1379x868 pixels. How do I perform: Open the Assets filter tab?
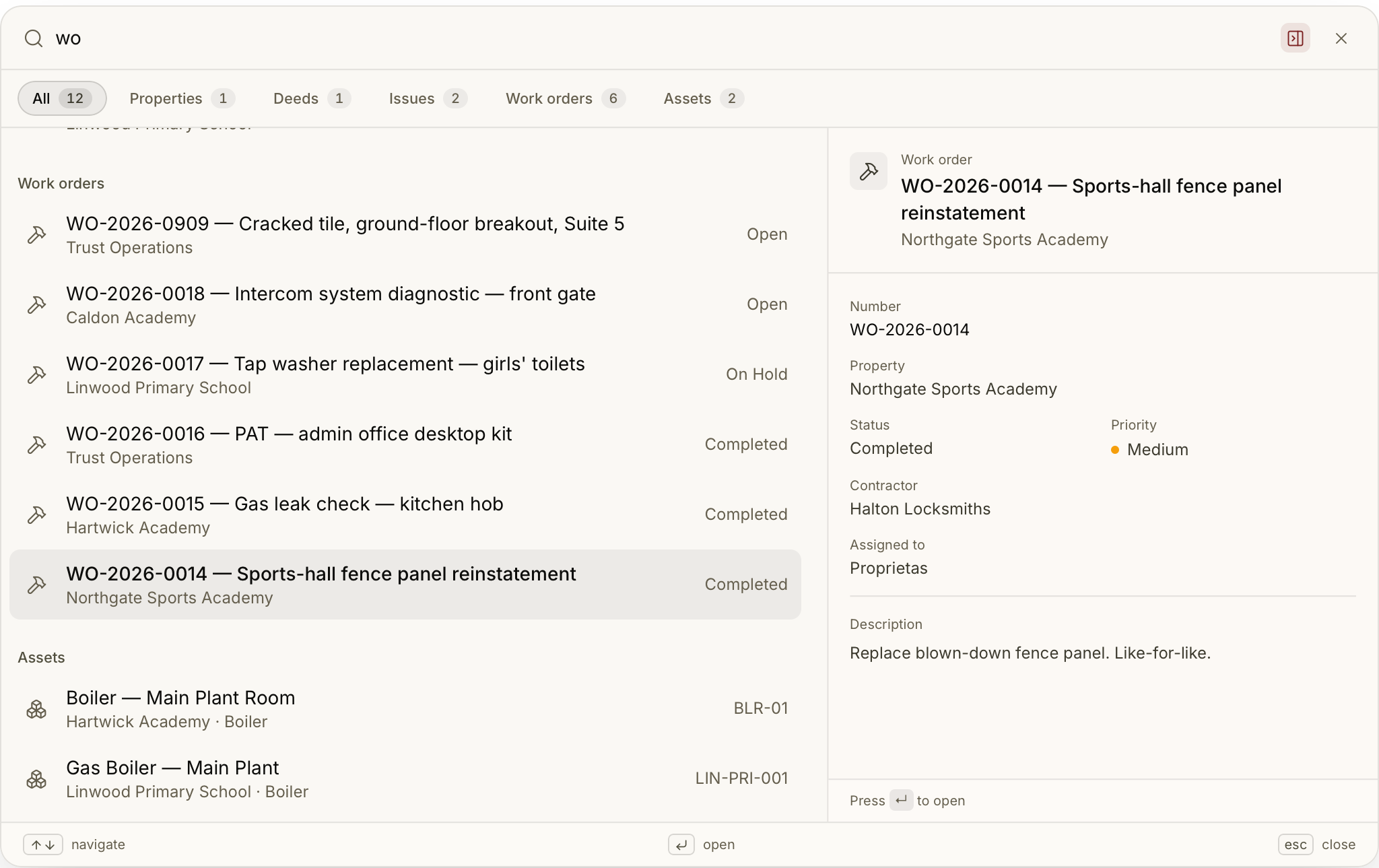(704, 98)
